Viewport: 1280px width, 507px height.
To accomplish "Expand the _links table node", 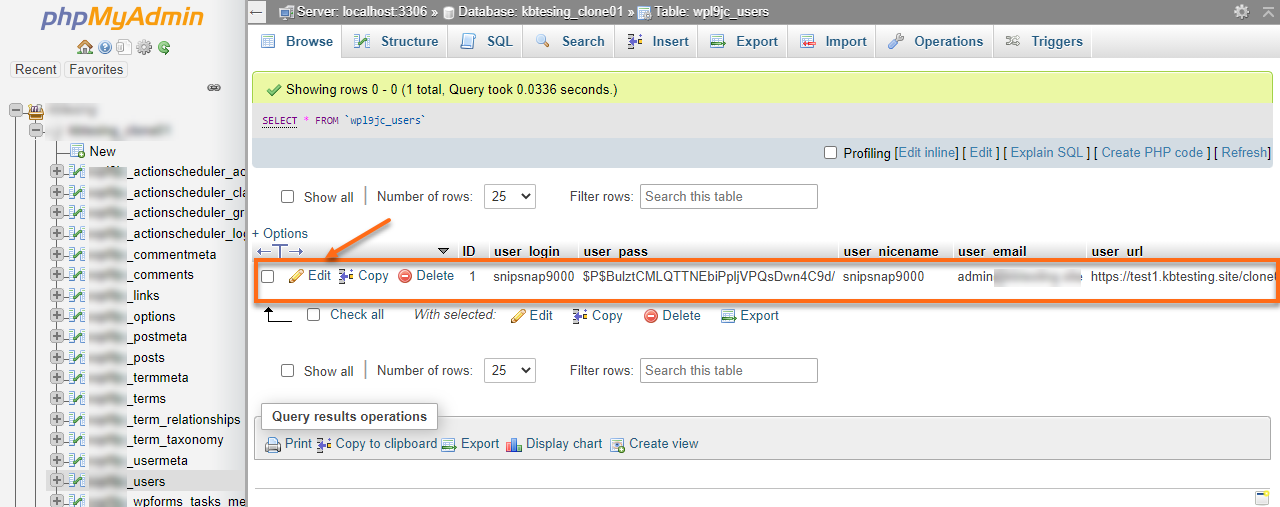I will click(x=57, y=295).
